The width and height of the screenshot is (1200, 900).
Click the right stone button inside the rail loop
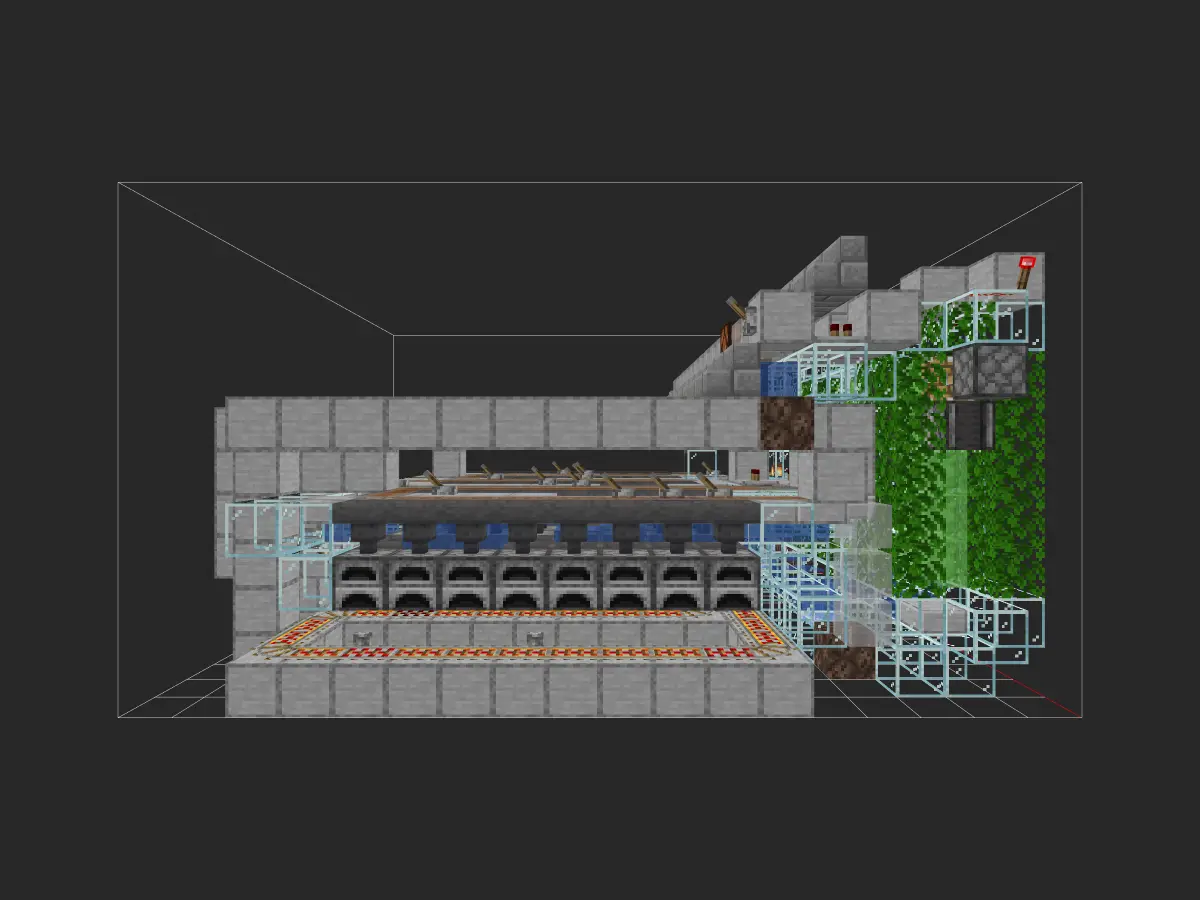click(x=536, y=636)
